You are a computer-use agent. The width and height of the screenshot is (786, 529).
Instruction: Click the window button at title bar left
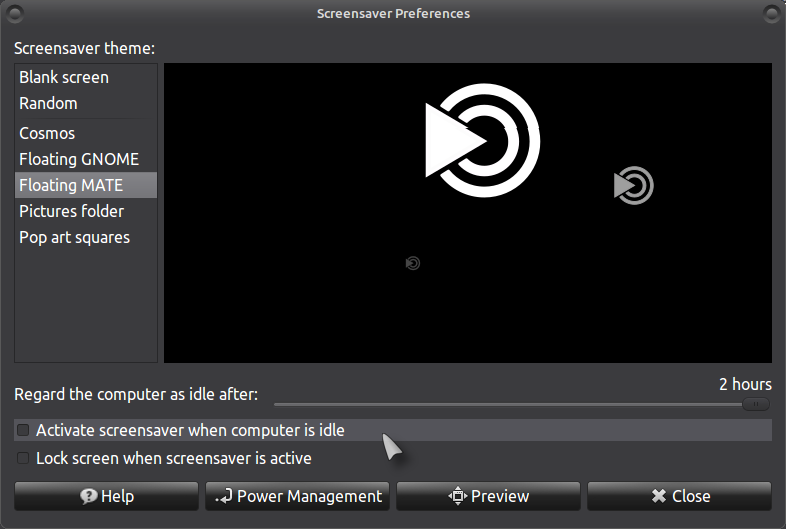pyautogui.click(x=15, y=14)
